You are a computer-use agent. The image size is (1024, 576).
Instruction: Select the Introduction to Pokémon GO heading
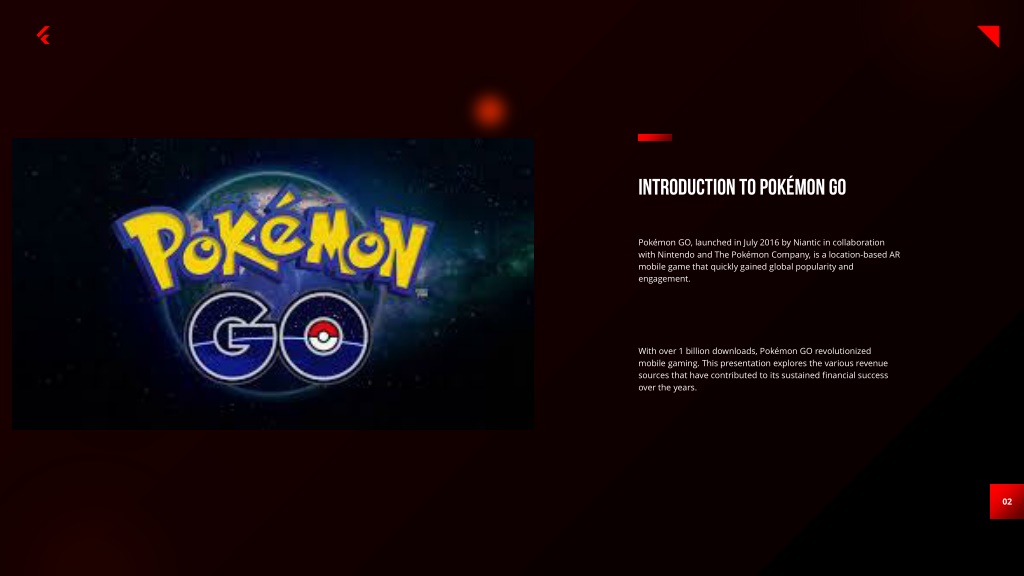(742, 187)
